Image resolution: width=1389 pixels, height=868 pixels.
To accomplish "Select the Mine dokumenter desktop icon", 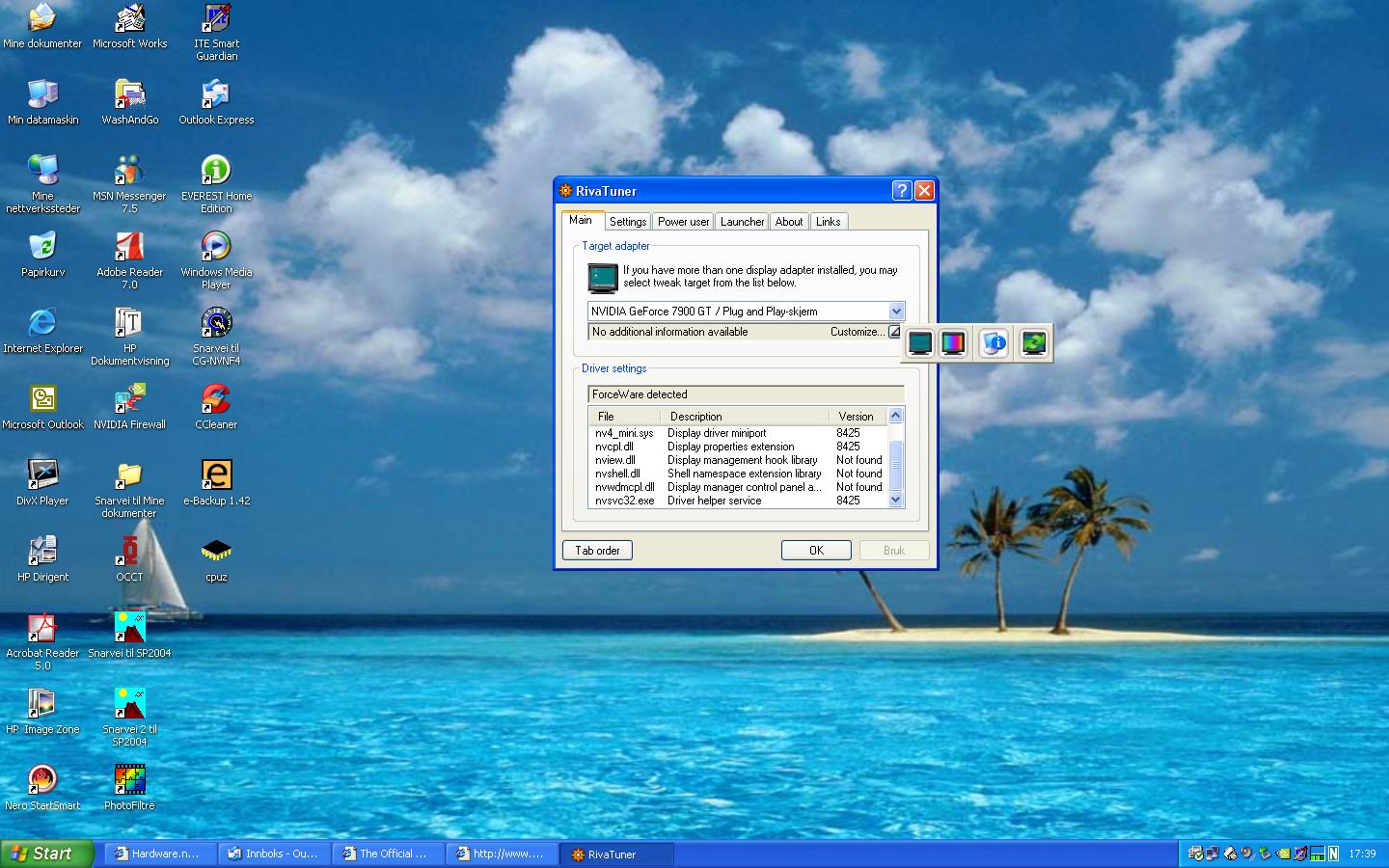I will pyautogui.click(x=42, y=27).
